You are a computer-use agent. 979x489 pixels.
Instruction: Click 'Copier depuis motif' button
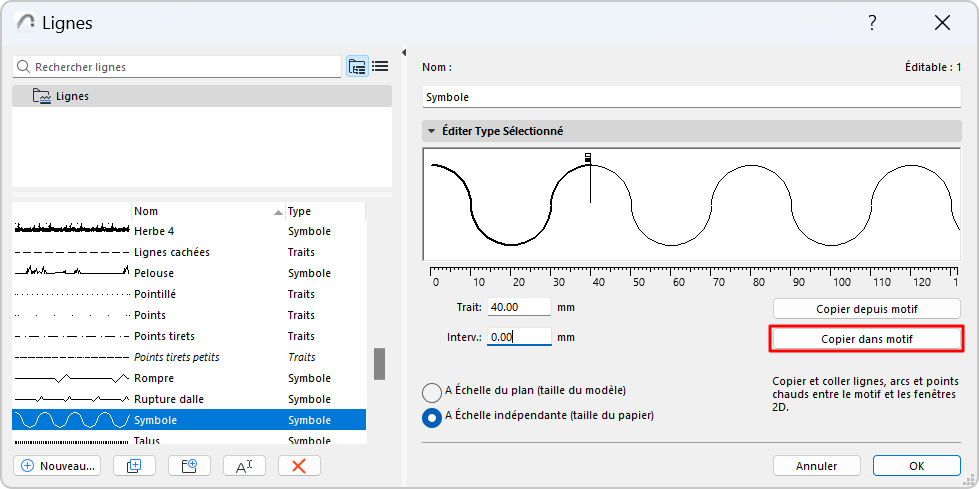tap(867, 309)
